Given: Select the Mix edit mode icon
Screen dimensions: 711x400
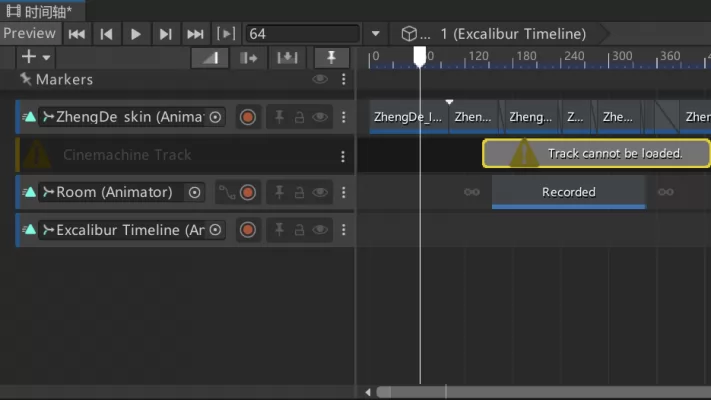Looking at the screenshot, I should coord(210,58).
